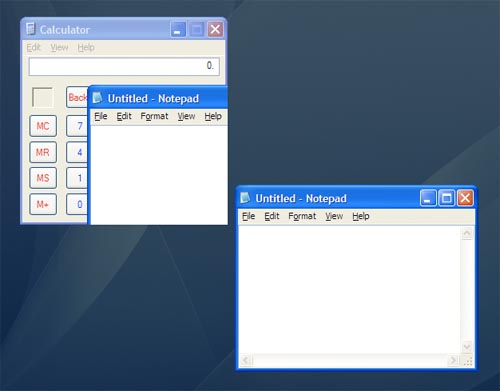This screenshot has height=391, width=500.
Task: Click scroll up arrow in lower Notepad
Action: (467, 233)
